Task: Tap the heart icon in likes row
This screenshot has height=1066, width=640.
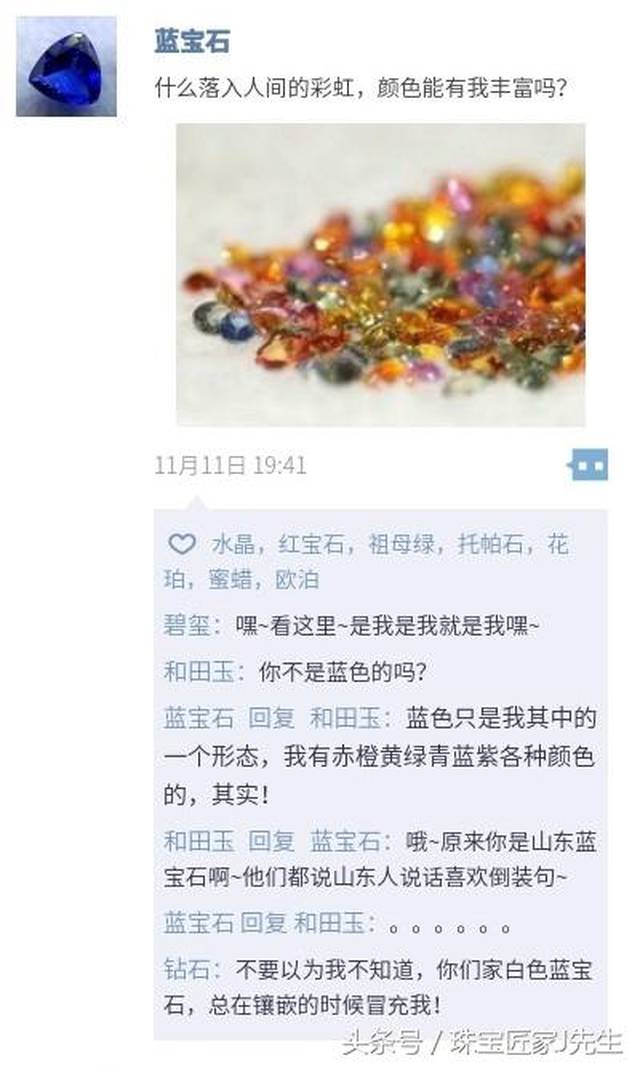Action: coord(182,545)
